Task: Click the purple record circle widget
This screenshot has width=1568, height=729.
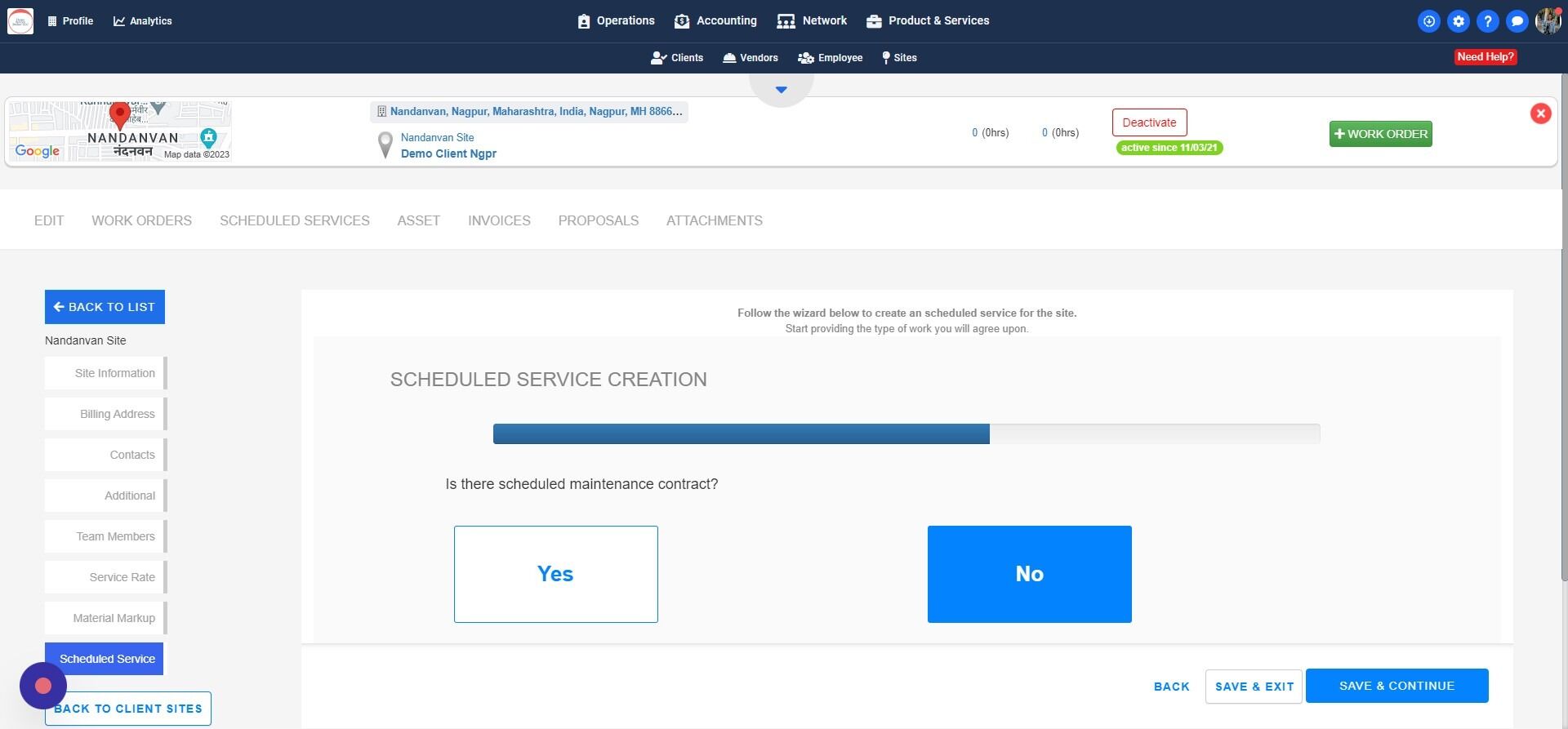Action: click(x=43, y=686)
